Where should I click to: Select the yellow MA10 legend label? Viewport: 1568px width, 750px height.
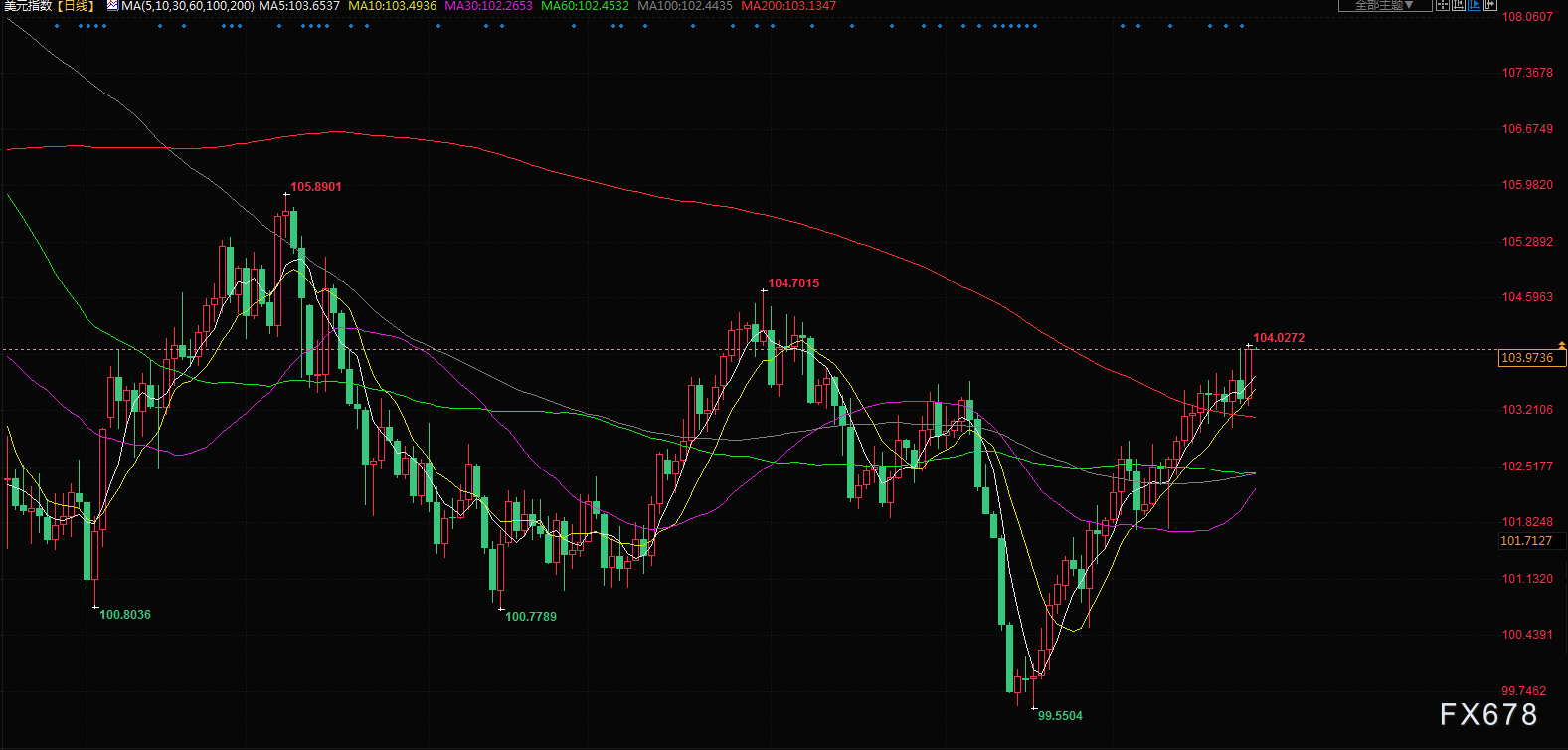pyautogui.click(x=392, y=6)
